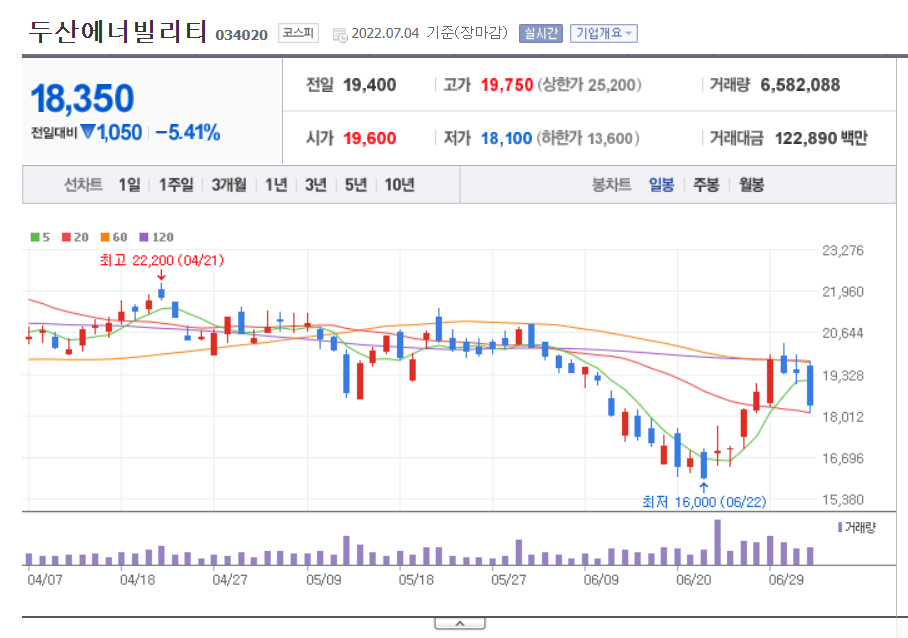The image size is (908, 638).
Task: Click the tallest volume bar near 06/22
Action: [x=717, y=542]
